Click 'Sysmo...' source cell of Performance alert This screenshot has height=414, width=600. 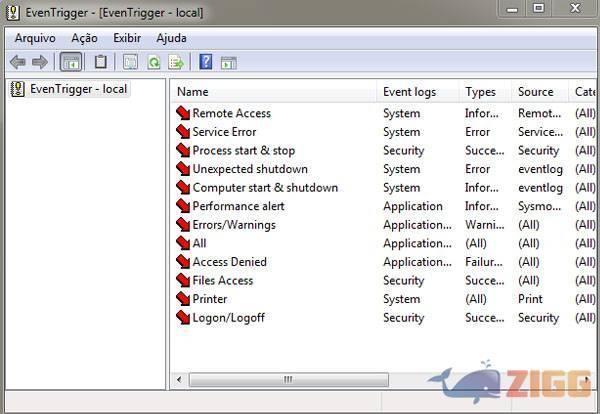pyautogui.click(x=540, y=206)
